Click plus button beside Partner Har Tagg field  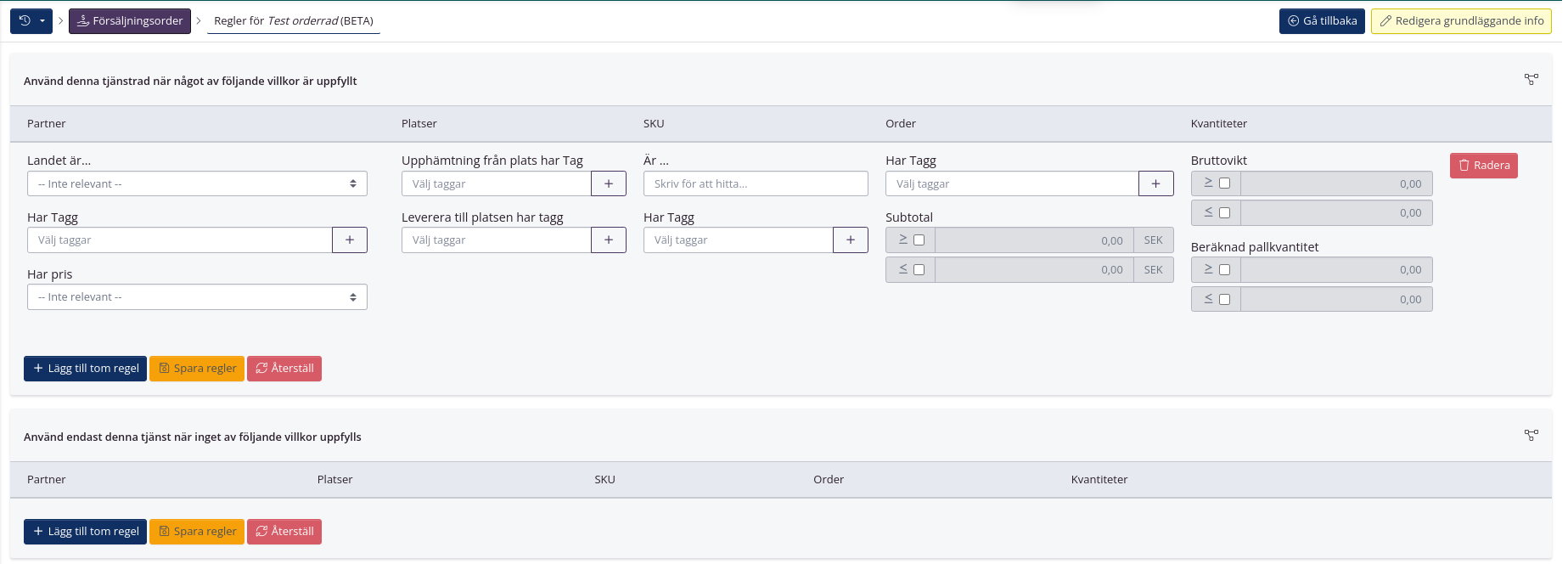coord(350,240)
